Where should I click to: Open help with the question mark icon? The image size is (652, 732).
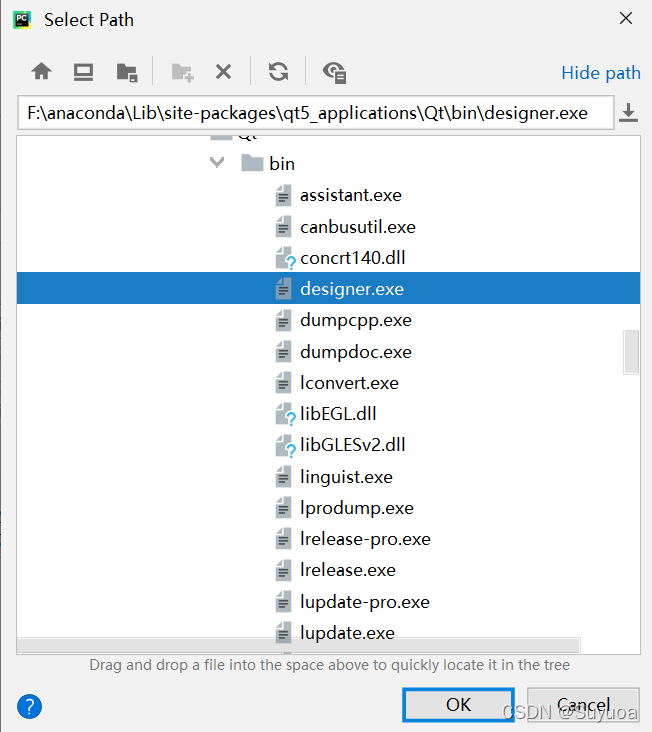[29, 704]
